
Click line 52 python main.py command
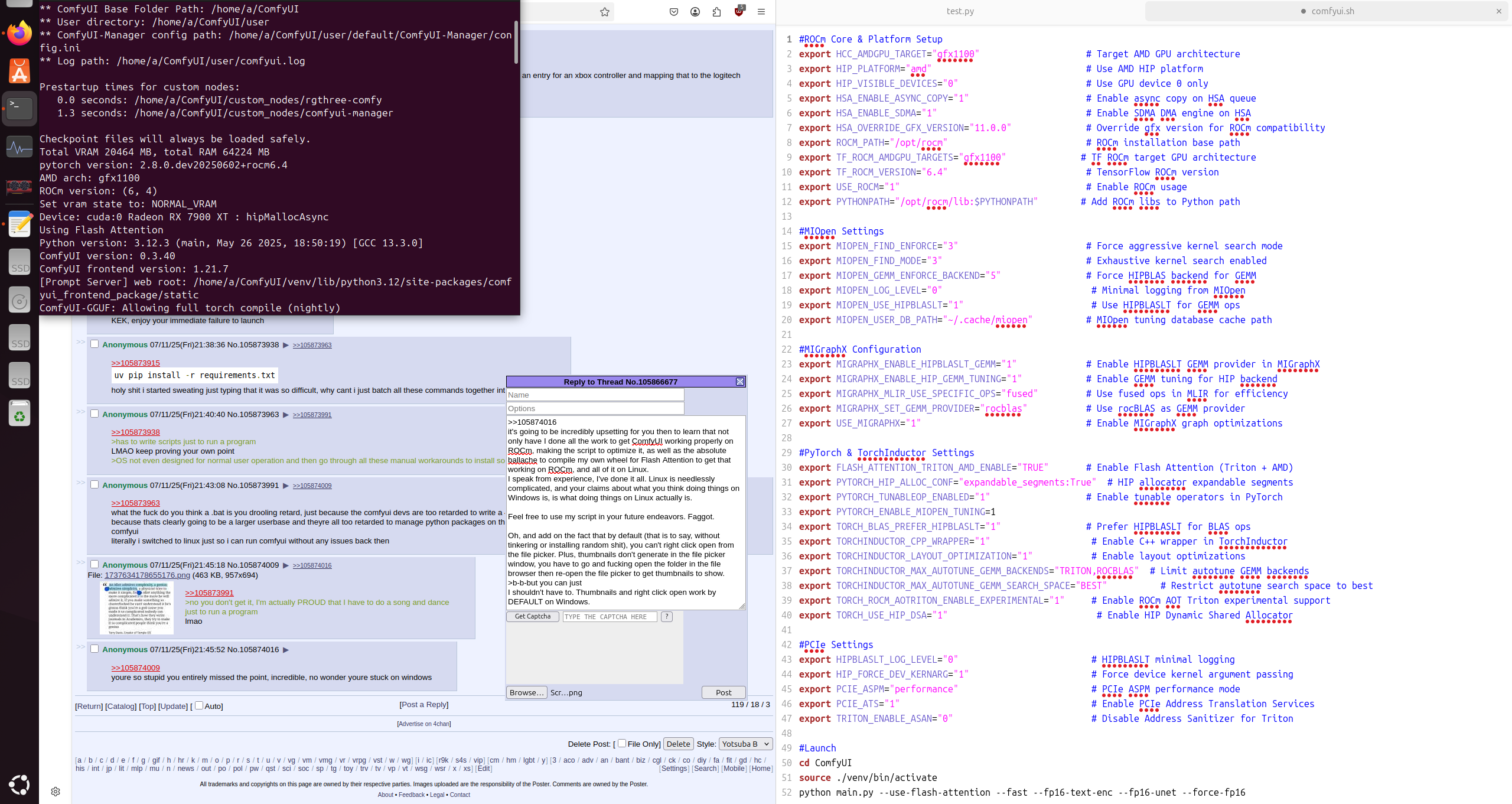coord(1022,792)
